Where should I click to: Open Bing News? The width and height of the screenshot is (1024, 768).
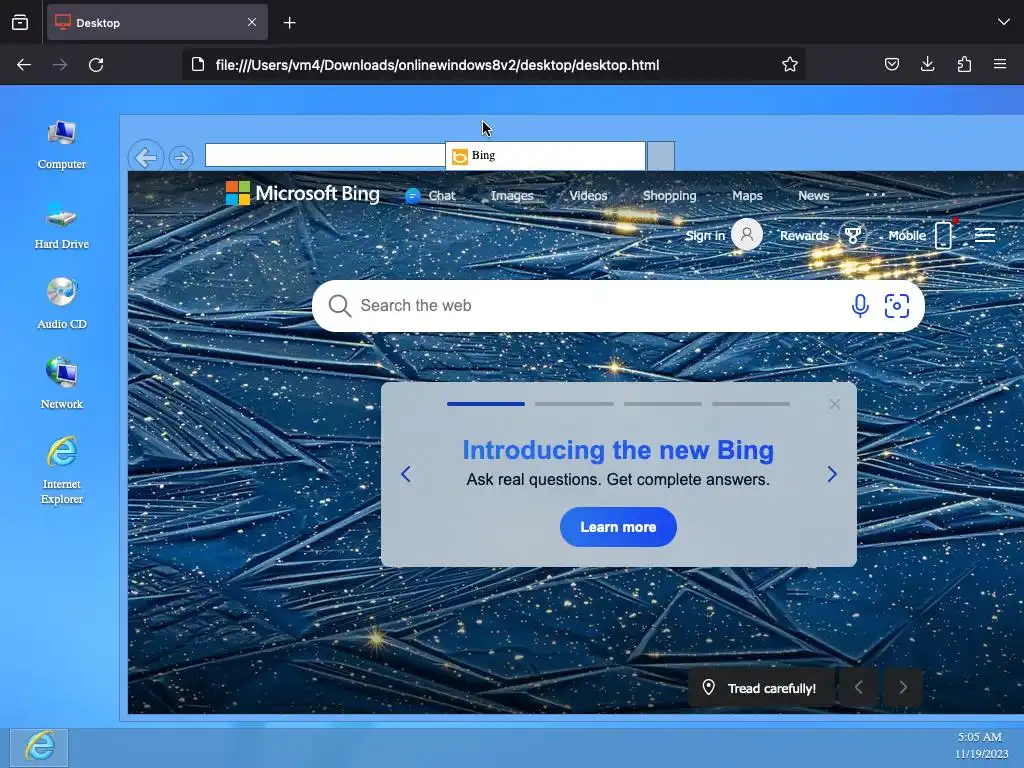813,195
